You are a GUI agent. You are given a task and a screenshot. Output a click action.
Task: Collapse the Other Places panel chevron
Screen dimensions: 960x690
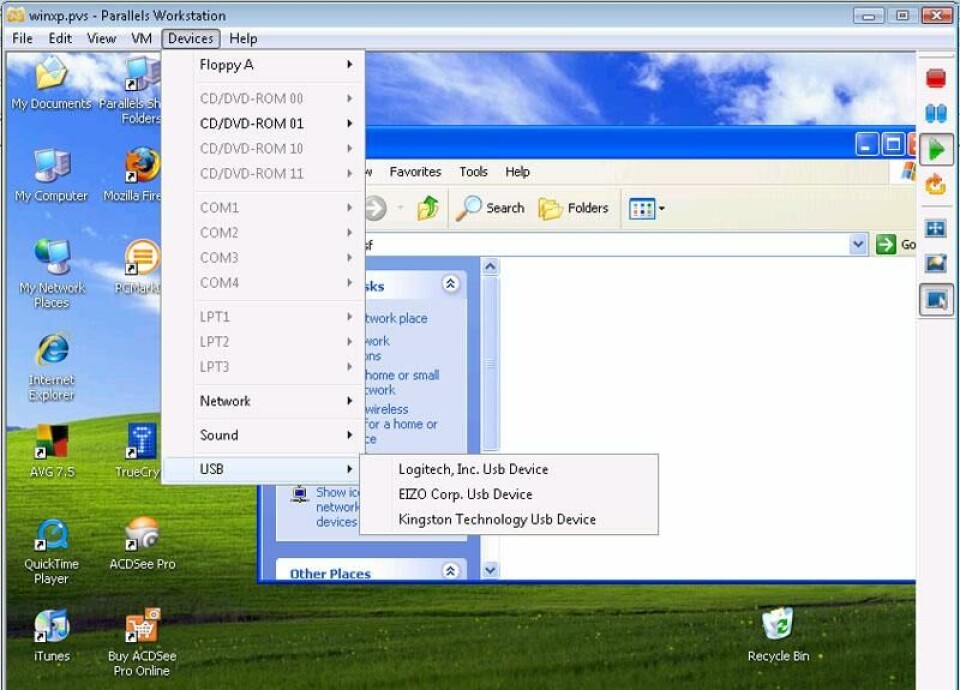[451, 571]
